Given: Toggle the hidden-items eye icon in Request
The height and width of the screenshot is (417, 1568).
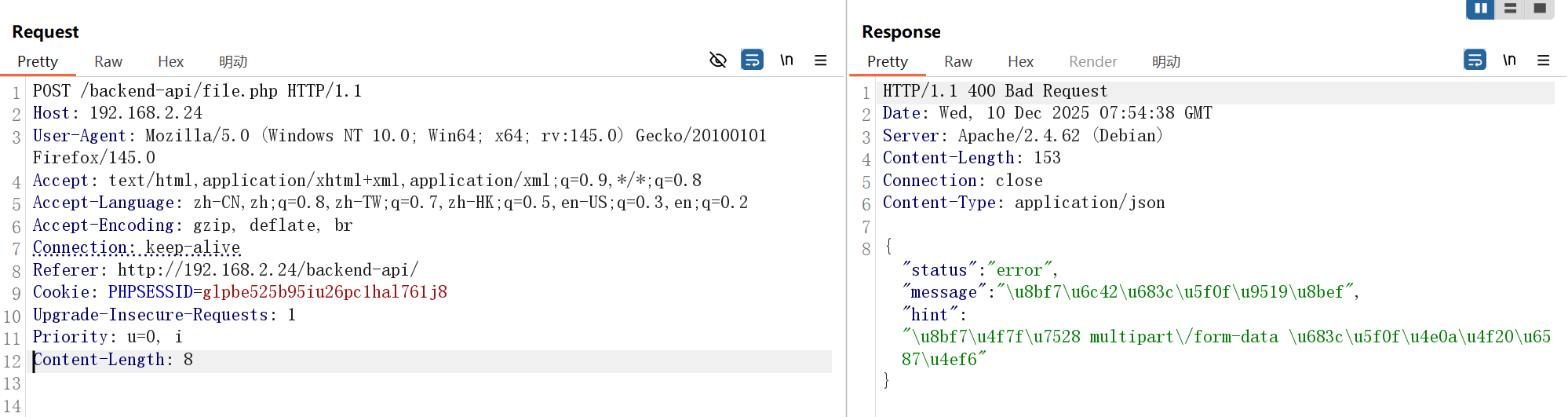Looking at the screenshot, I should [x=717, y=60].
